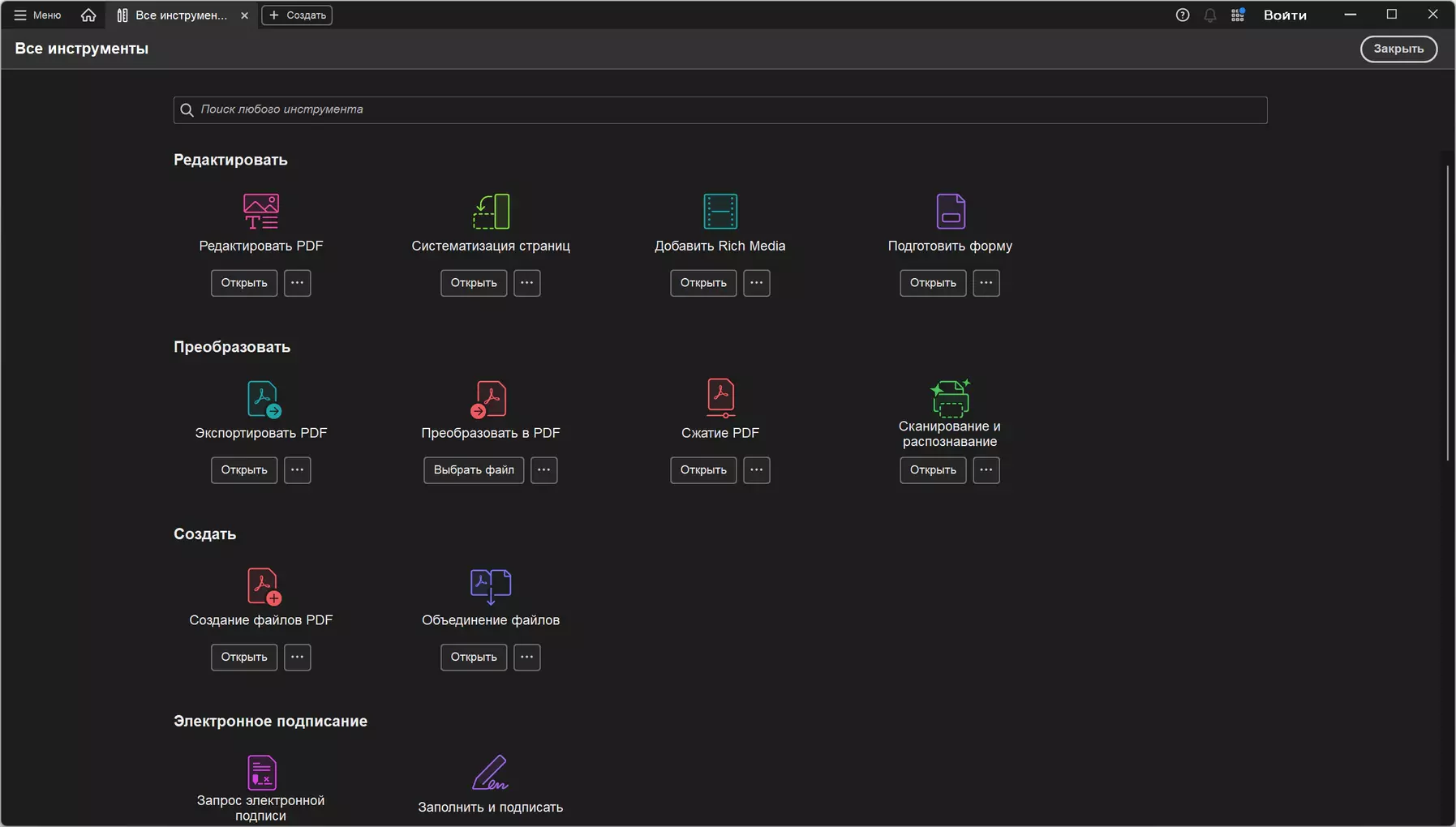The image size is (1456, 827).
Task: Click the Преобразовать в PDF icon
Action: 489,399
